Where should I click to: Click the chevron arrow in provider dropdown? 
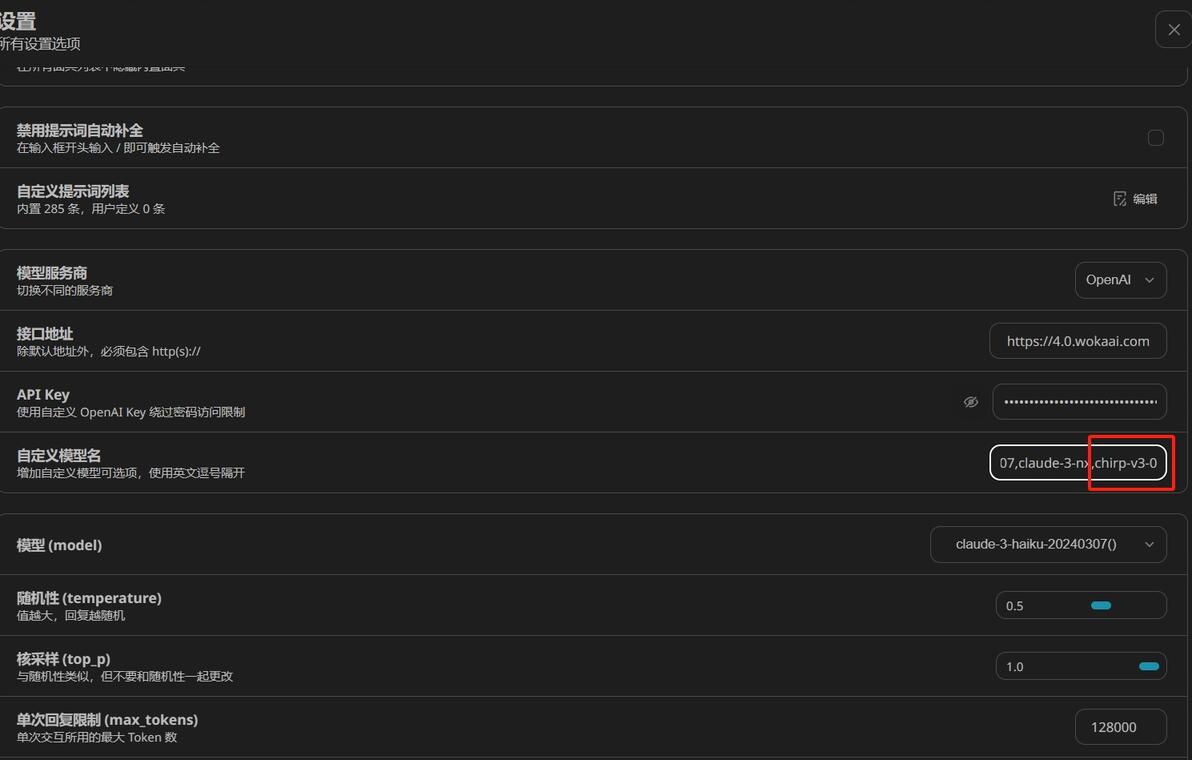point(1149,280)
